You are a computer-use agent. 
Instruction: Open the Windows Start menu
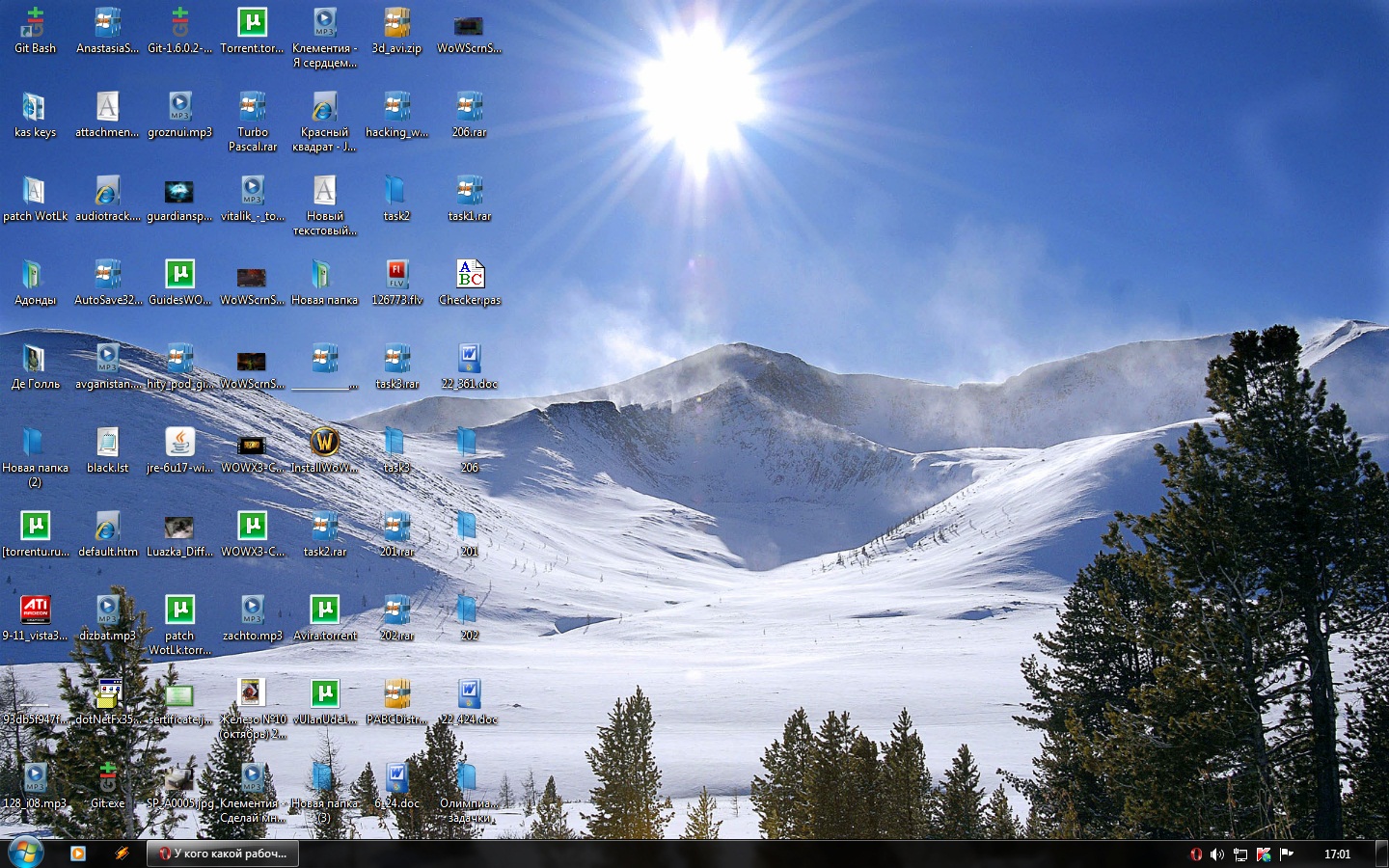click(25, 853)
